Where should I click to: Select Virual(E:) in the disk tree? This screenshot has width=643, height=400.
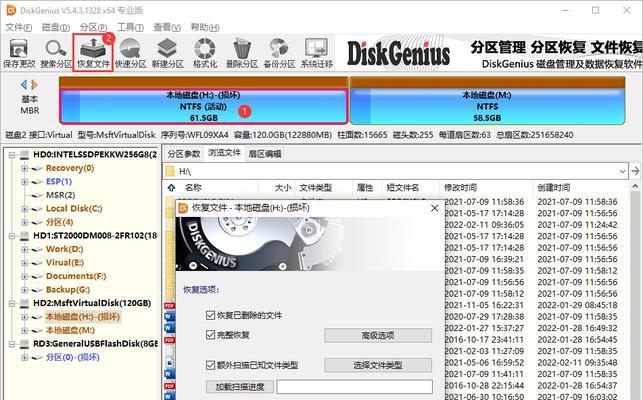65,263
